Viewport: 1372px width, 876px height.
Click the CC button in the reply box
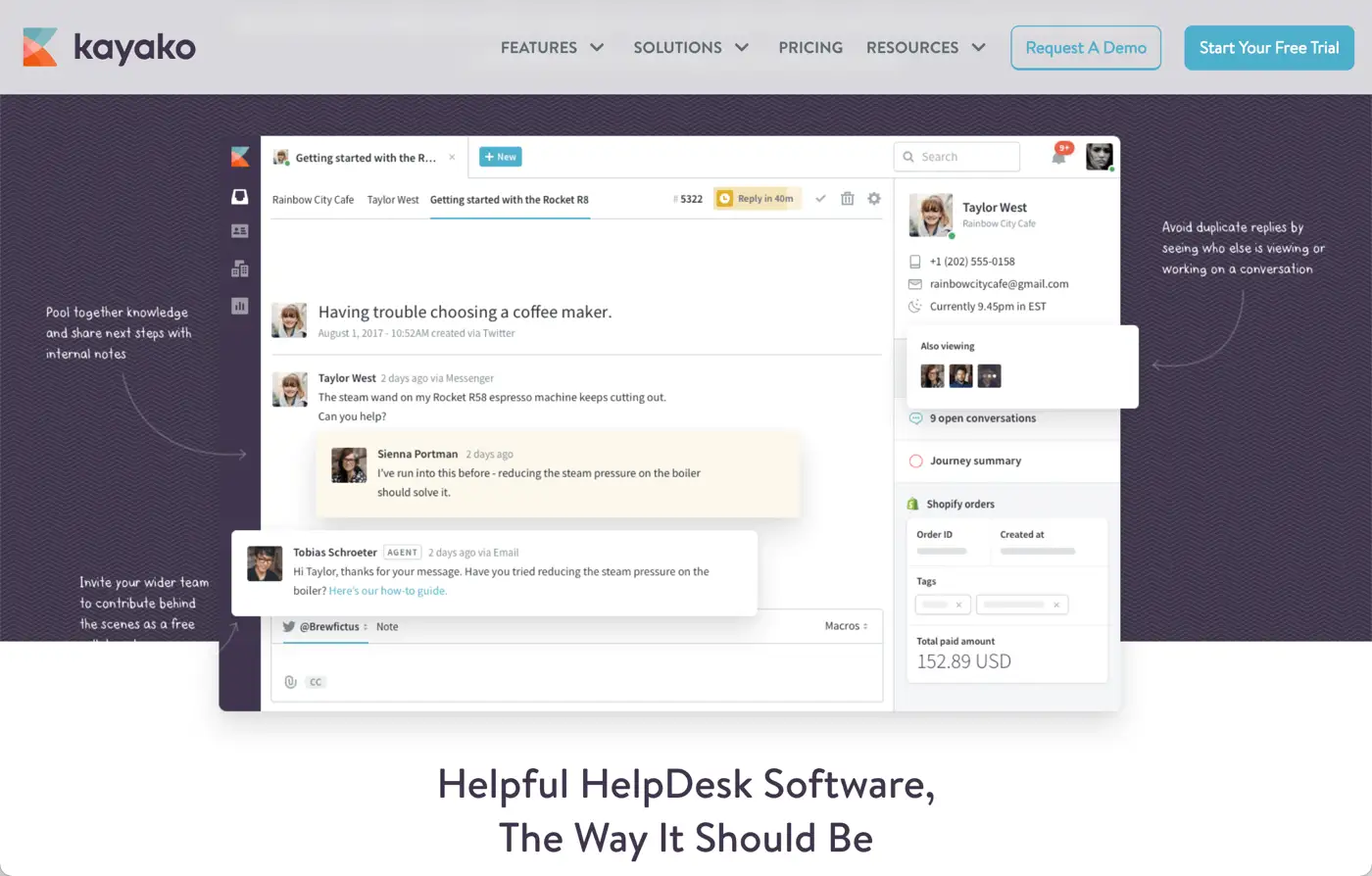(x=315, y=682)
